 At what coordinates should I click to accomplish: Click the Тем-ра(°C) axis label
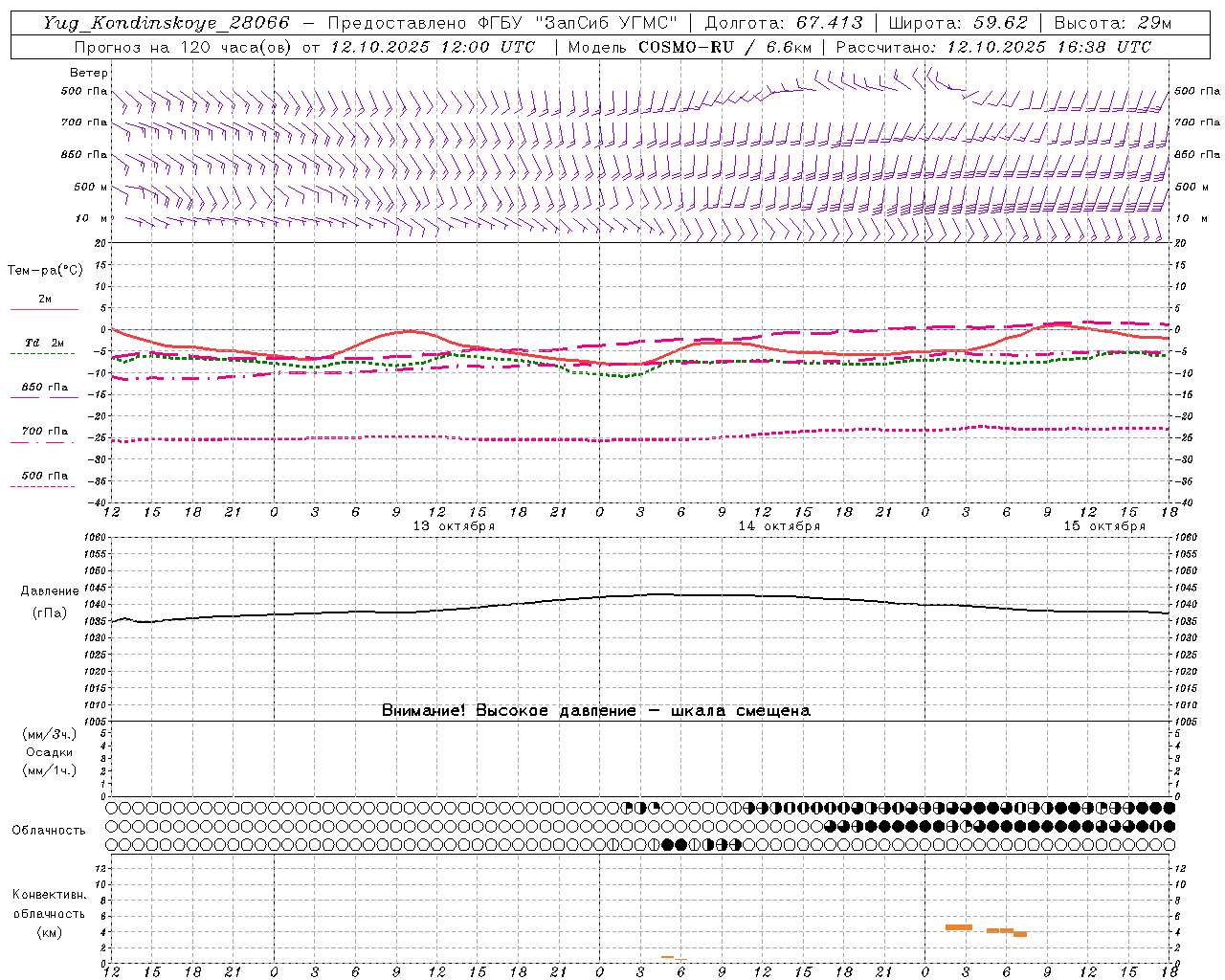46,270
